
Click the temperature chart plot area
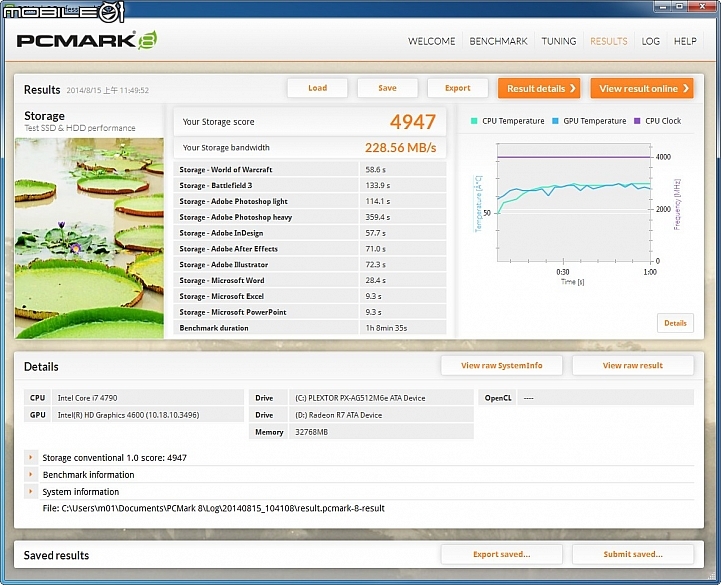click(x=574, y=202)
